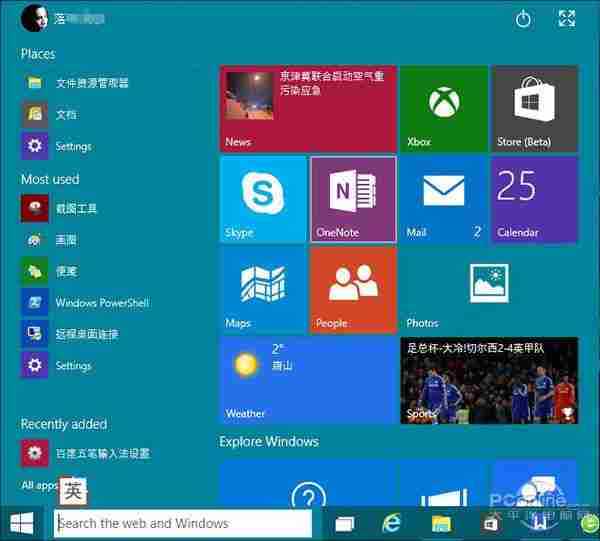This screenshot has width=600, height=541.
Task: Open Windows PowerShell from Most used
Action: pyautogui.click(x=101, y=303)
